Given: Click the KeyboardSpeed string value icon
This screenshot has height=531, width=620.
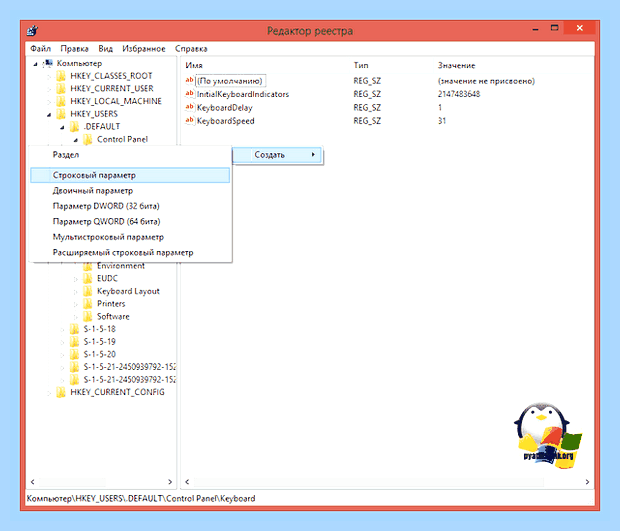Looking at the screenshot, I should [189, 120].
